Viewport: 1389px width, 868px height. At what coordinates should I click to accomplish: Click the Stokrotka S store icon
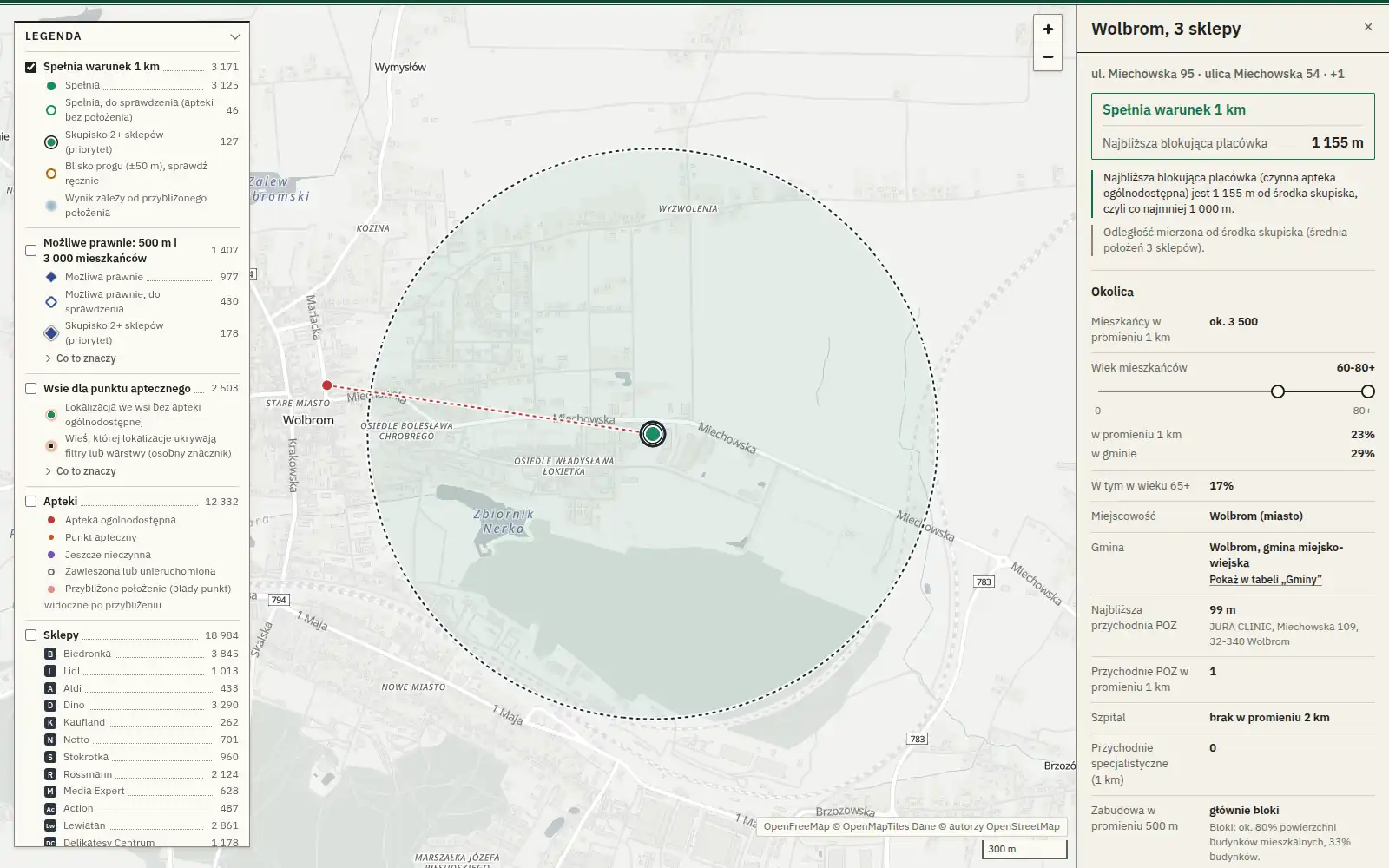tap(50, 757)
